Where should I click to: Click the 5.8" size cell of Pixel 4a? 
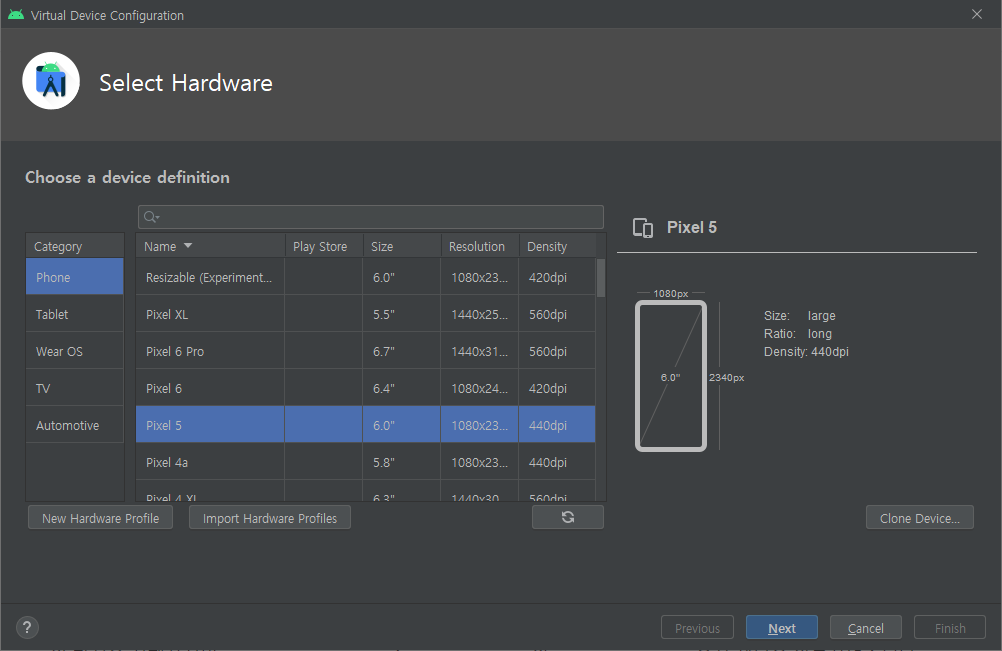402,462
